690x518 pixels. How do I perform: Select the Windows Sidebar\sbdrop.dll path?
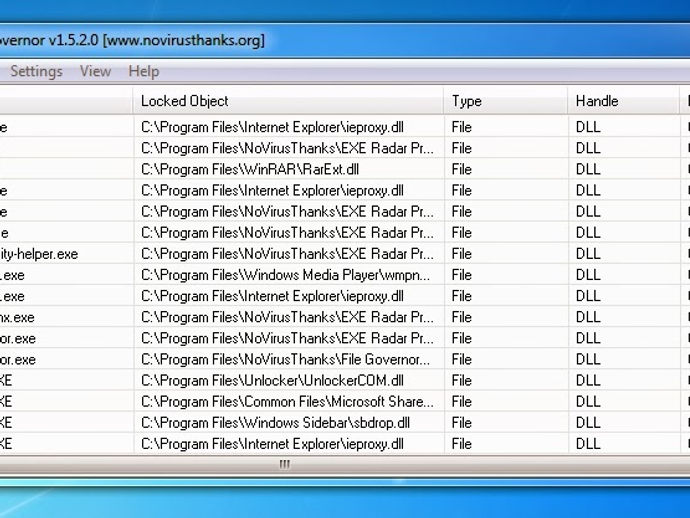click(x=275, y=423)
